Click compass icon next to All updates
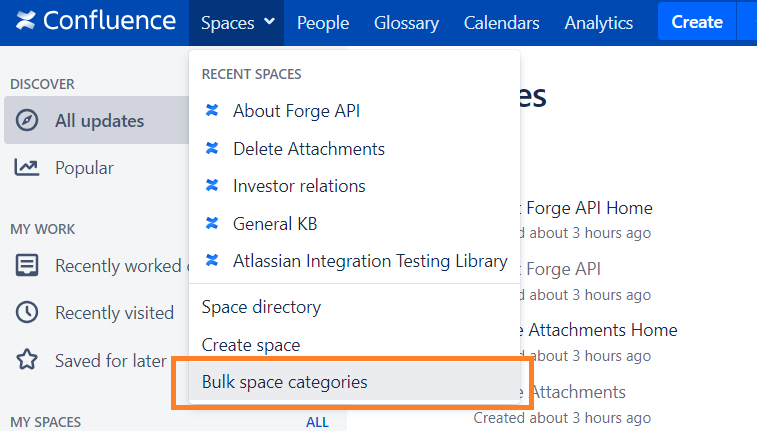The width and height of the screenshot is (757, 431). (x=28, y=121)
